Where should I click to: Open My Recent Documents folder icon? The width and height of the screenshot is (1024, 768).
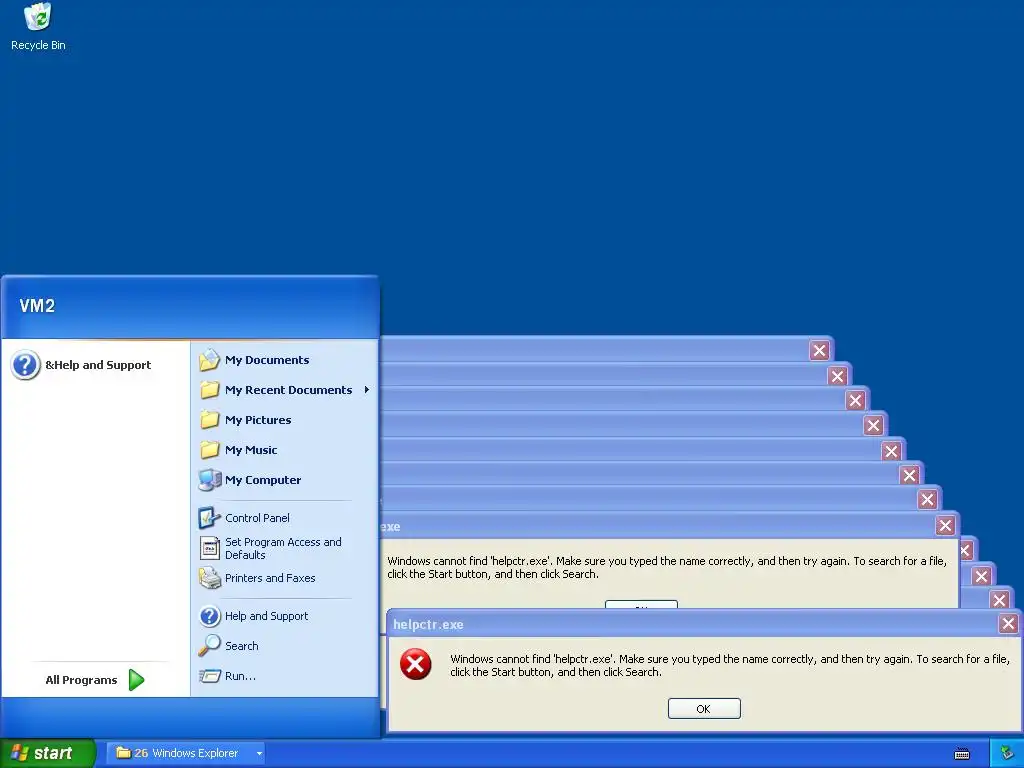pos(210,390)
